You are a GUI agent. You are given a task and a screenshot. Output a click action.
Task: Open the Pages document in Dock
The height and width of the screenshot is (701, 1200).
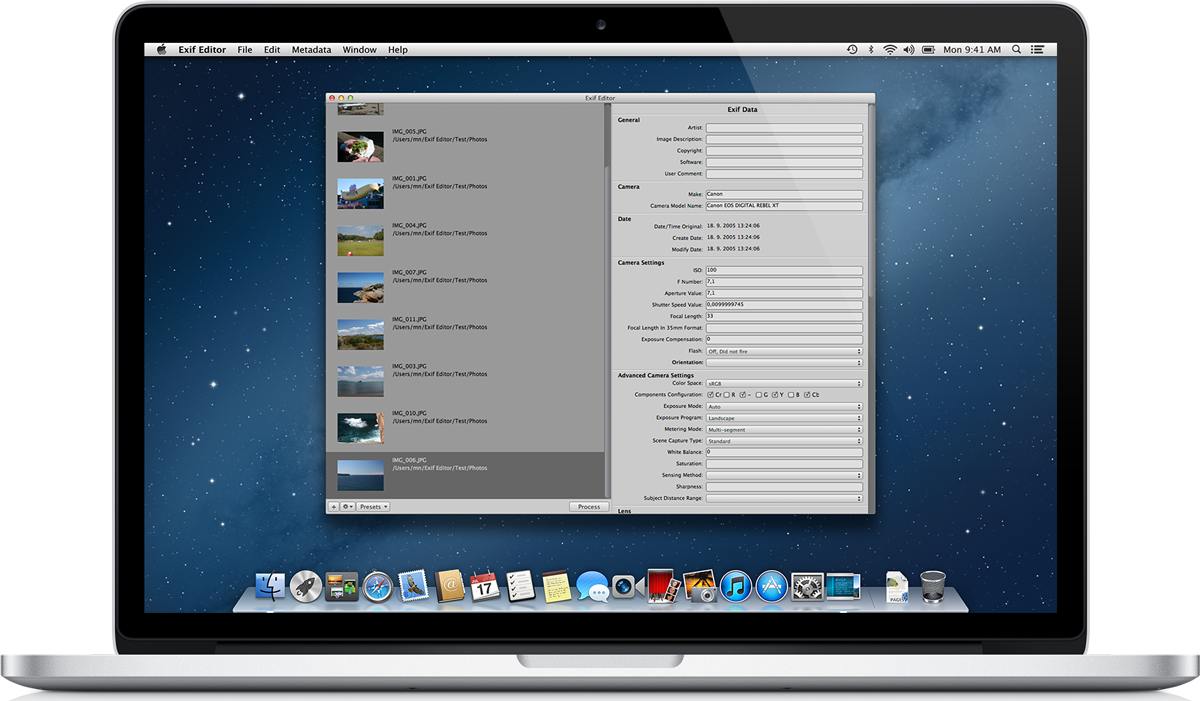(897, 586)
